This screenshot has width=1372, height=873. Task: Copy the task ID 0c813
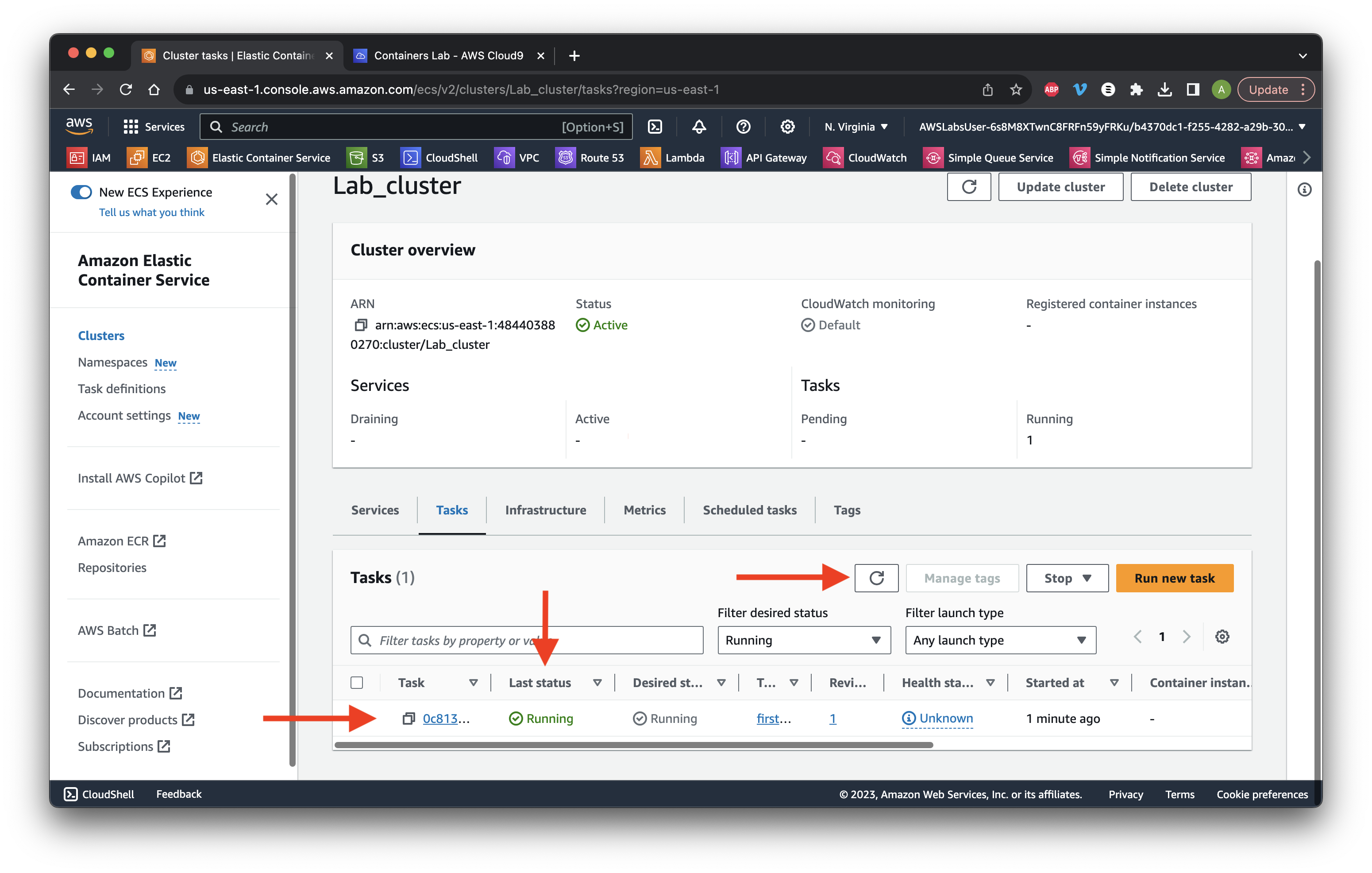[408, 718]
